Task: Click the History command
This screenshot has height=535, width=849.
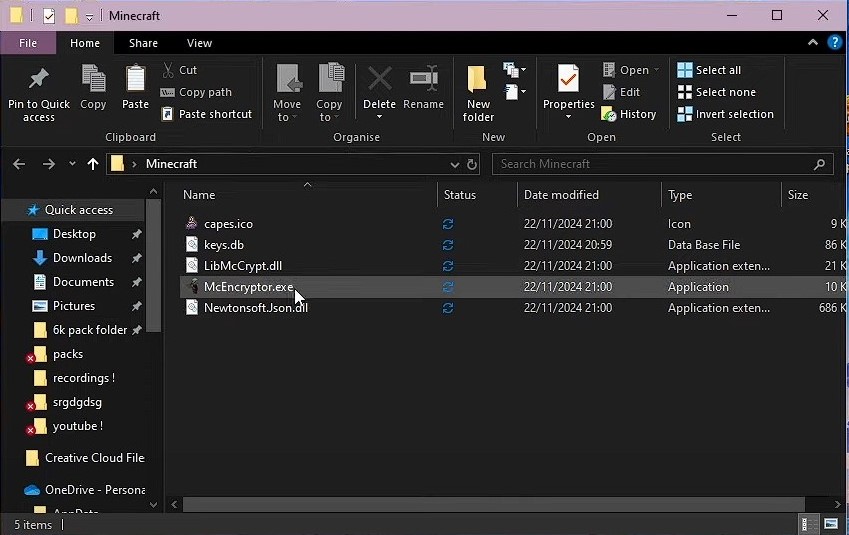Action: click(x=629, y=114)
